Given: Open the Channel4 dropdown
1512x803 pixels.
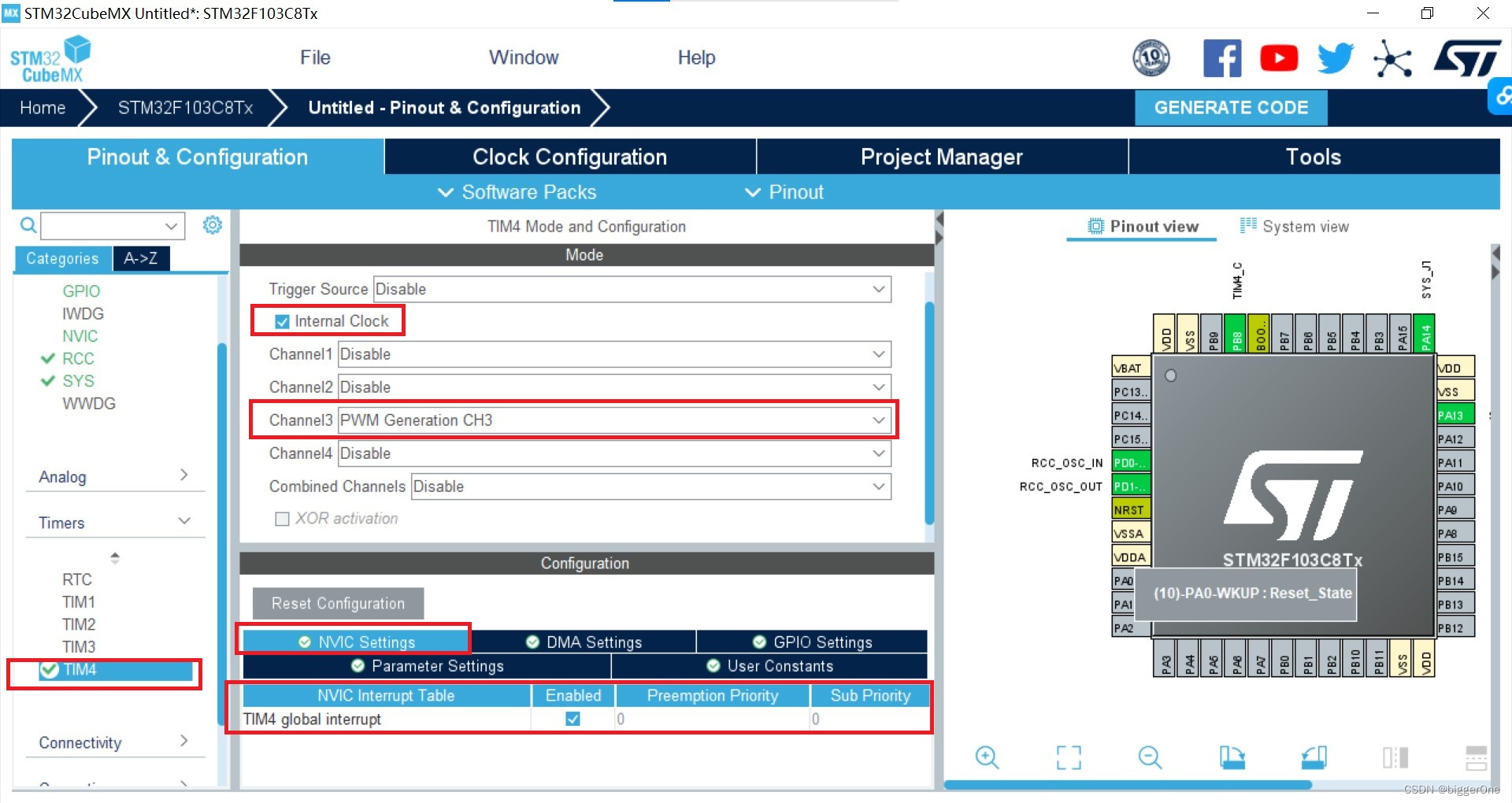Looking at the screenshot, I should tap(614, 453).
